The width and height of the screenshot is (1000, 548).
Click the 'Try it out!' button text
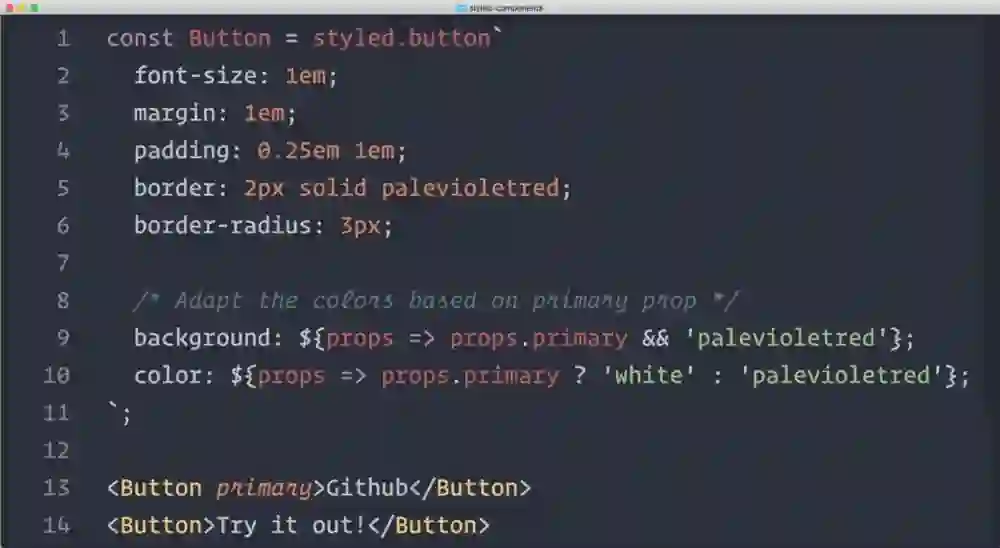pos(291,526)
